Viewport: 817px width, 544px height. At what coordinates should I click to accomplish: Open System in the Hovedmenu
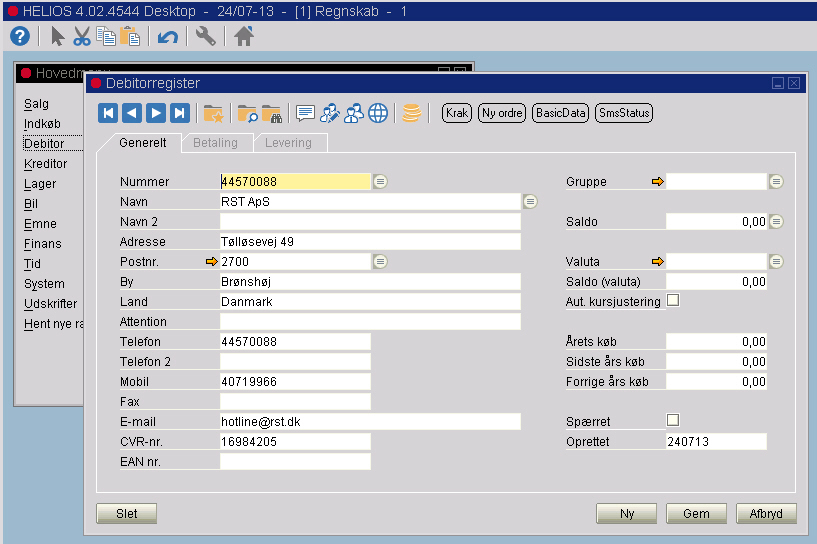pos(44,283)
